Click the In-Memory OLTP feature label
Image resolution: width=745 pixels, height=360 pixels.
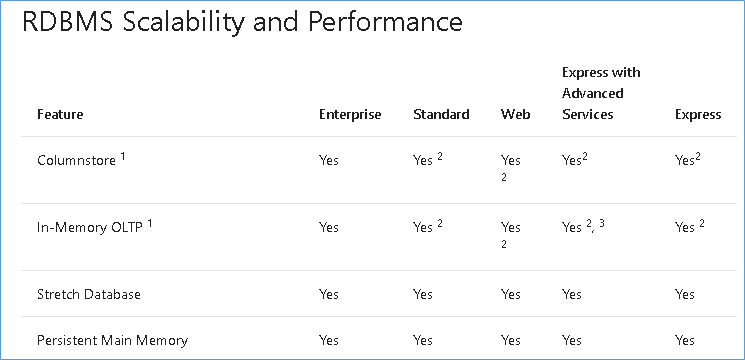[89, 227]
